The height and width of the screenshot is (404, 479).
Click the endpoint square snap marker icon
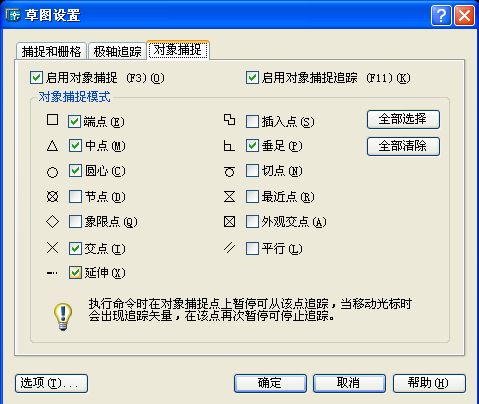pyautogui.click(x=52, y=119)
